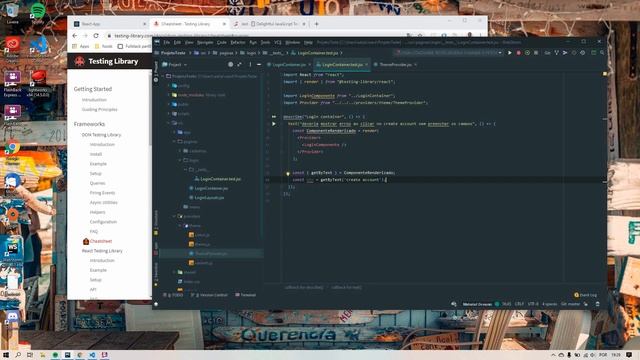Open LoginContainer.test.jsx in the project tree
The height and width of the screenshot is (360, 640).
tap(220, 179)
